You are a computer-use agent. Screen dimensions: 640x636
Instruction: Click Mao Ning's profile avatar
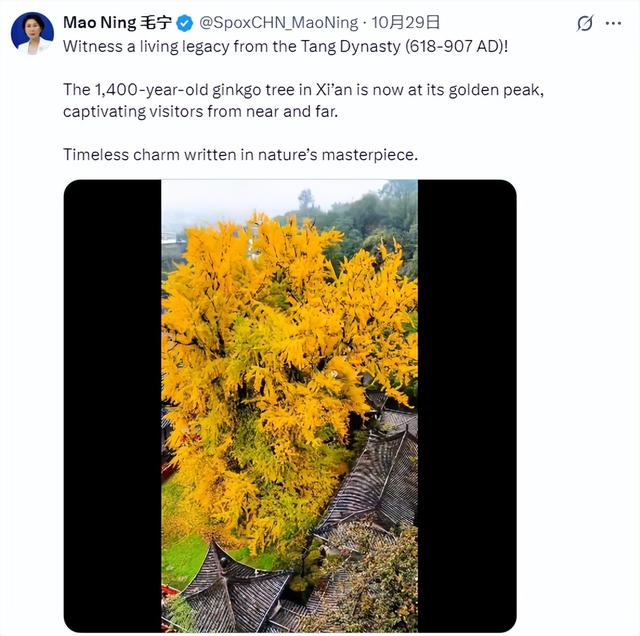32,33
